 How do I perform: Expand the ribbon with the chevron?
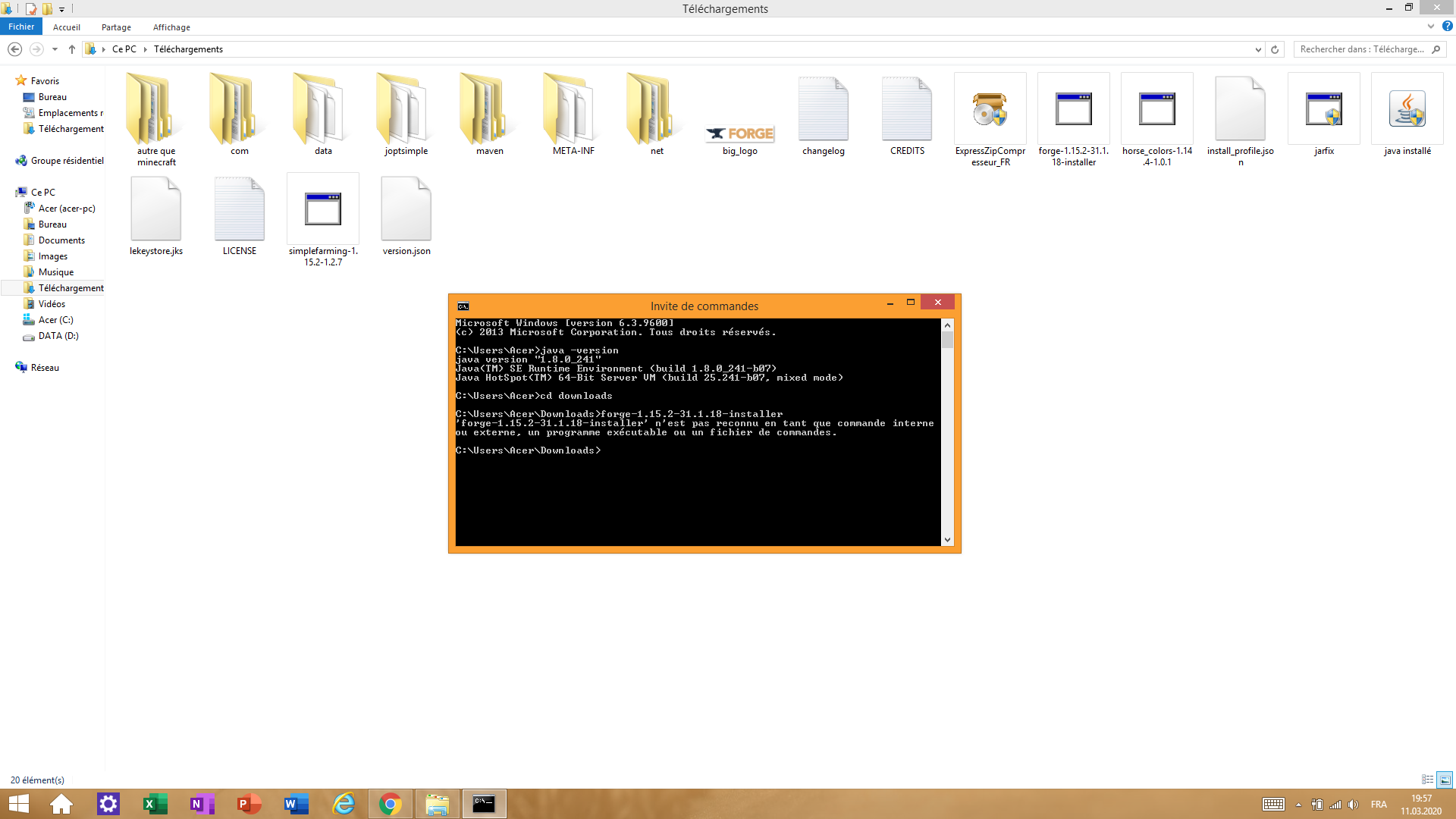pos(1430,27)
